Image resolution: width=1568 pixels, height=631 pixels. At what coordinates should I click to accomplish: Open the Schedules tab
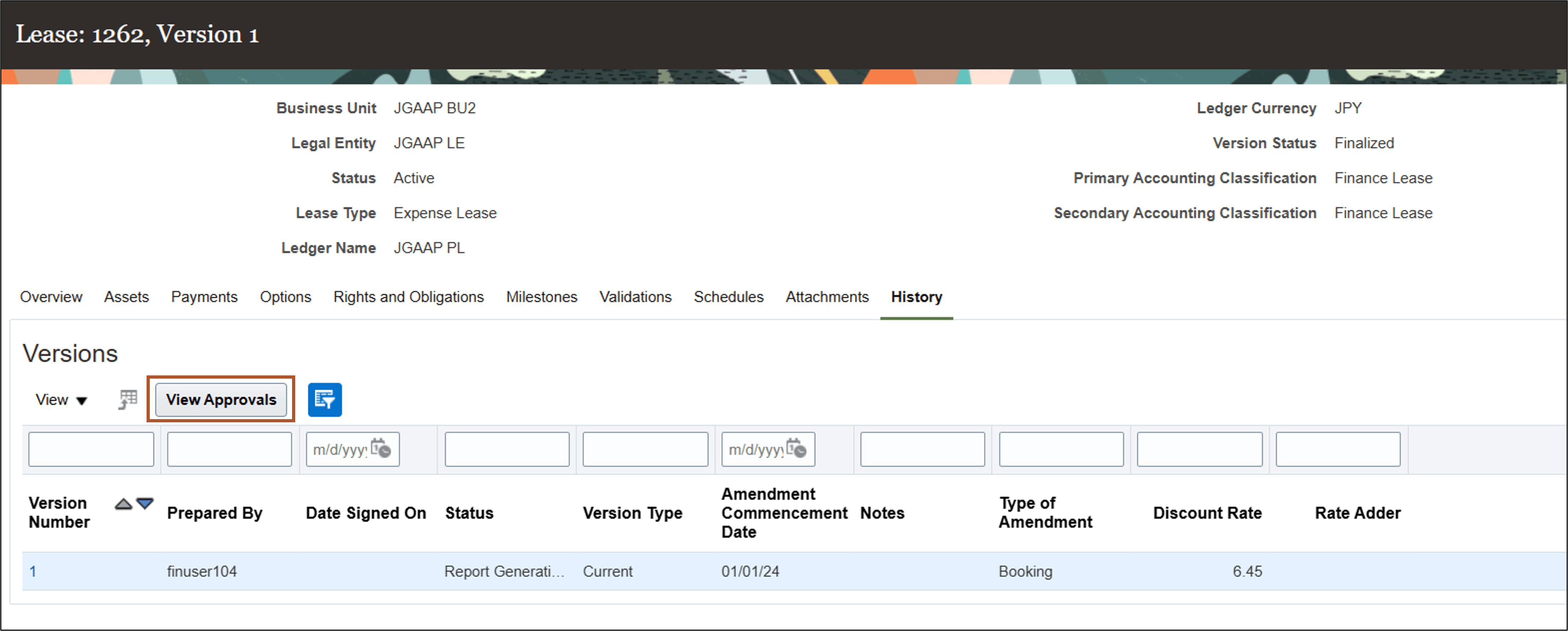729,297
